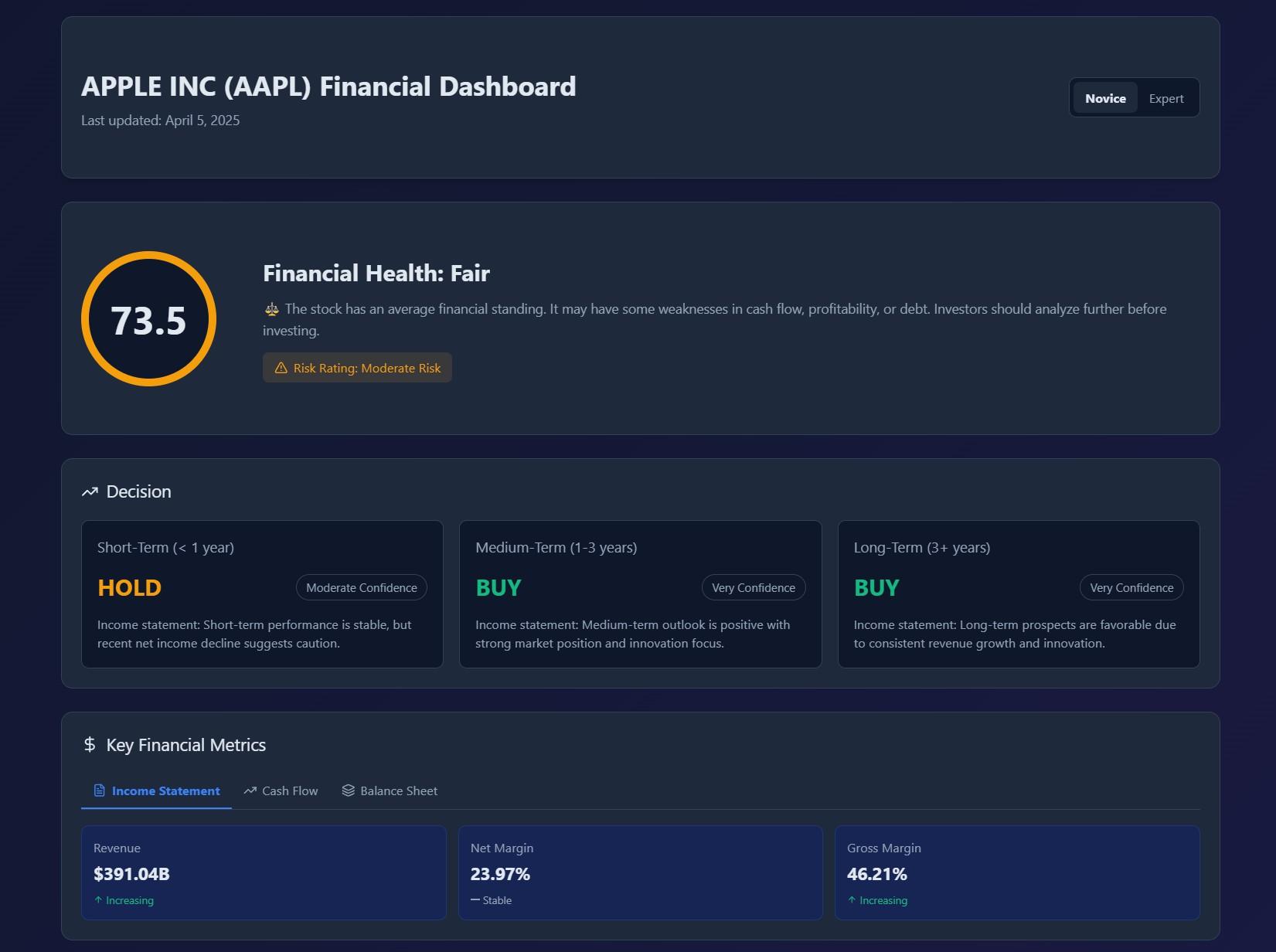Click the Risk Rating: Moderate Risk badge
This screenshot has width=1276, height=952.
pyautogui.click(x=357, y=368)
